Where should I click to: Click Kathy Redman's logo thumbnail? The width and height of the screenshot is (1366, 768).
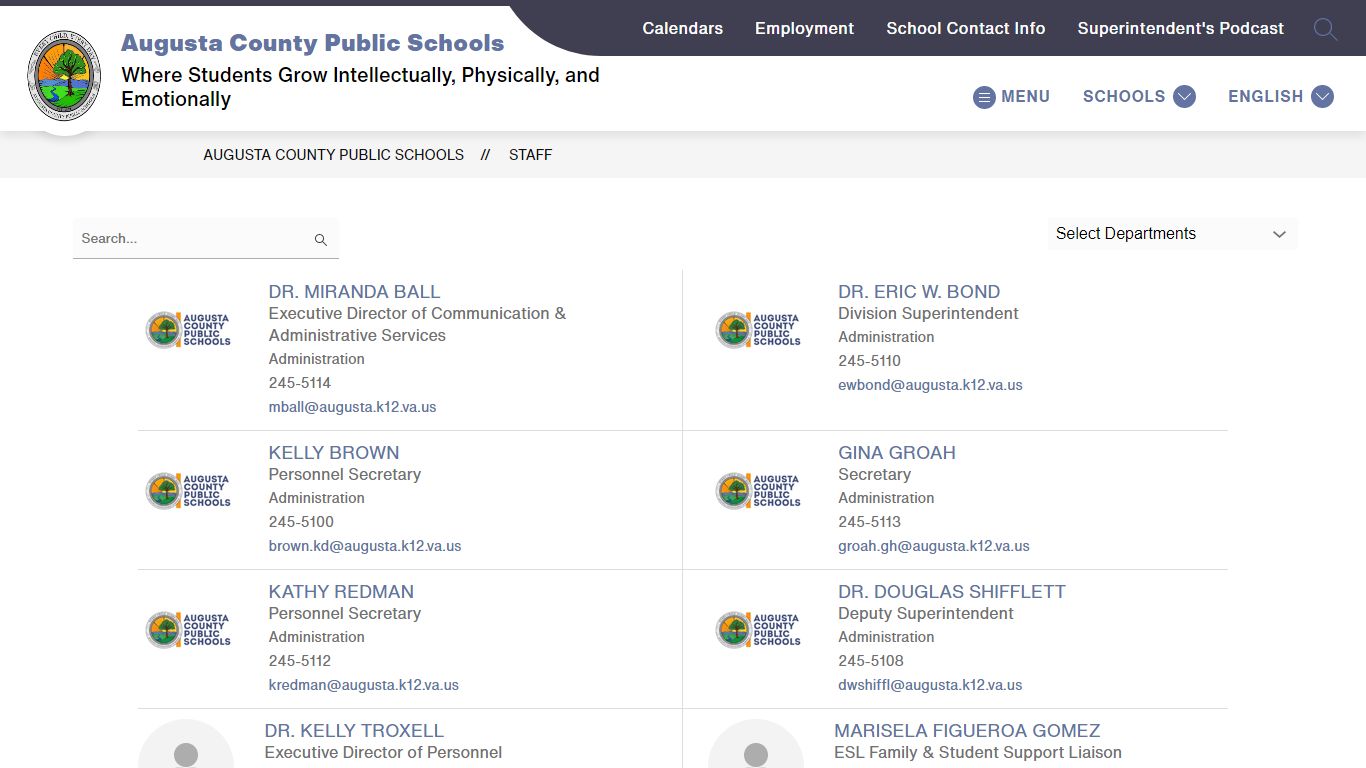tap(188, 630)
